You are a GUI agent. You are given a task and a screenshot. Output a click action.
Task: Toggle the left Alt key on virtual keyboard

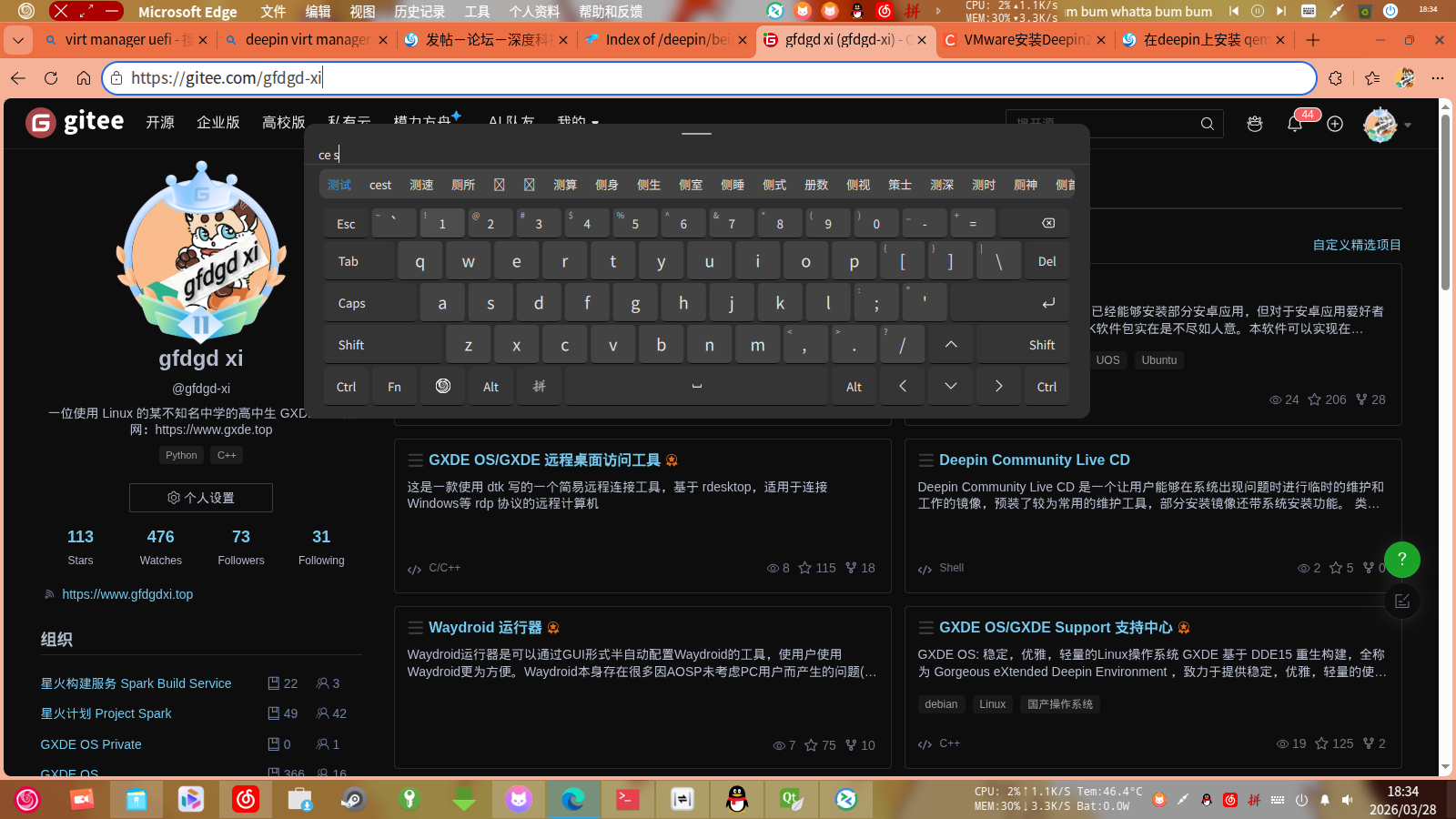click(490, 387)
